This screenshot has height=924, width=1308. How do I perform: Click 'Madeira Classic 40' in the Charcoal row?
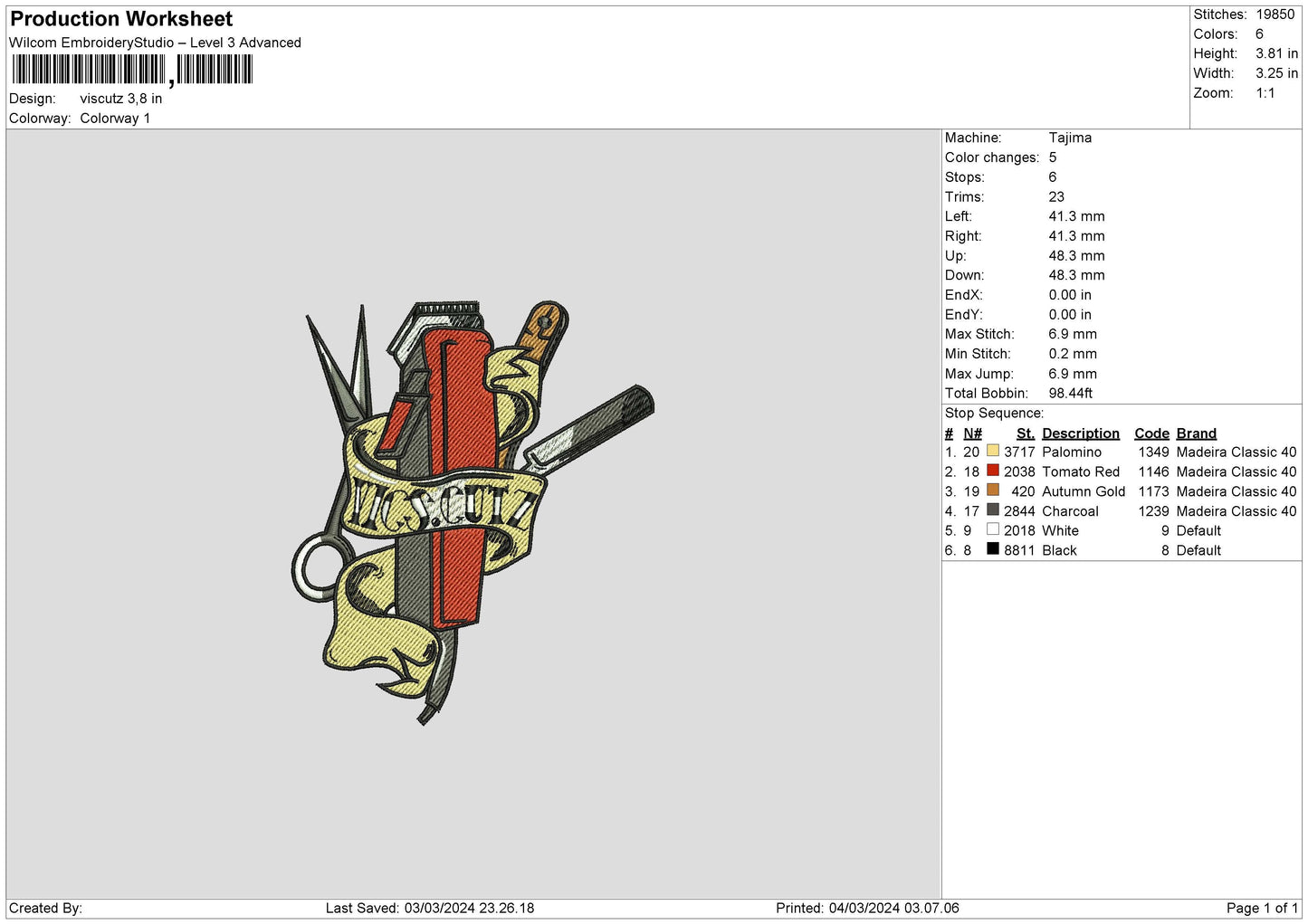1236,511
